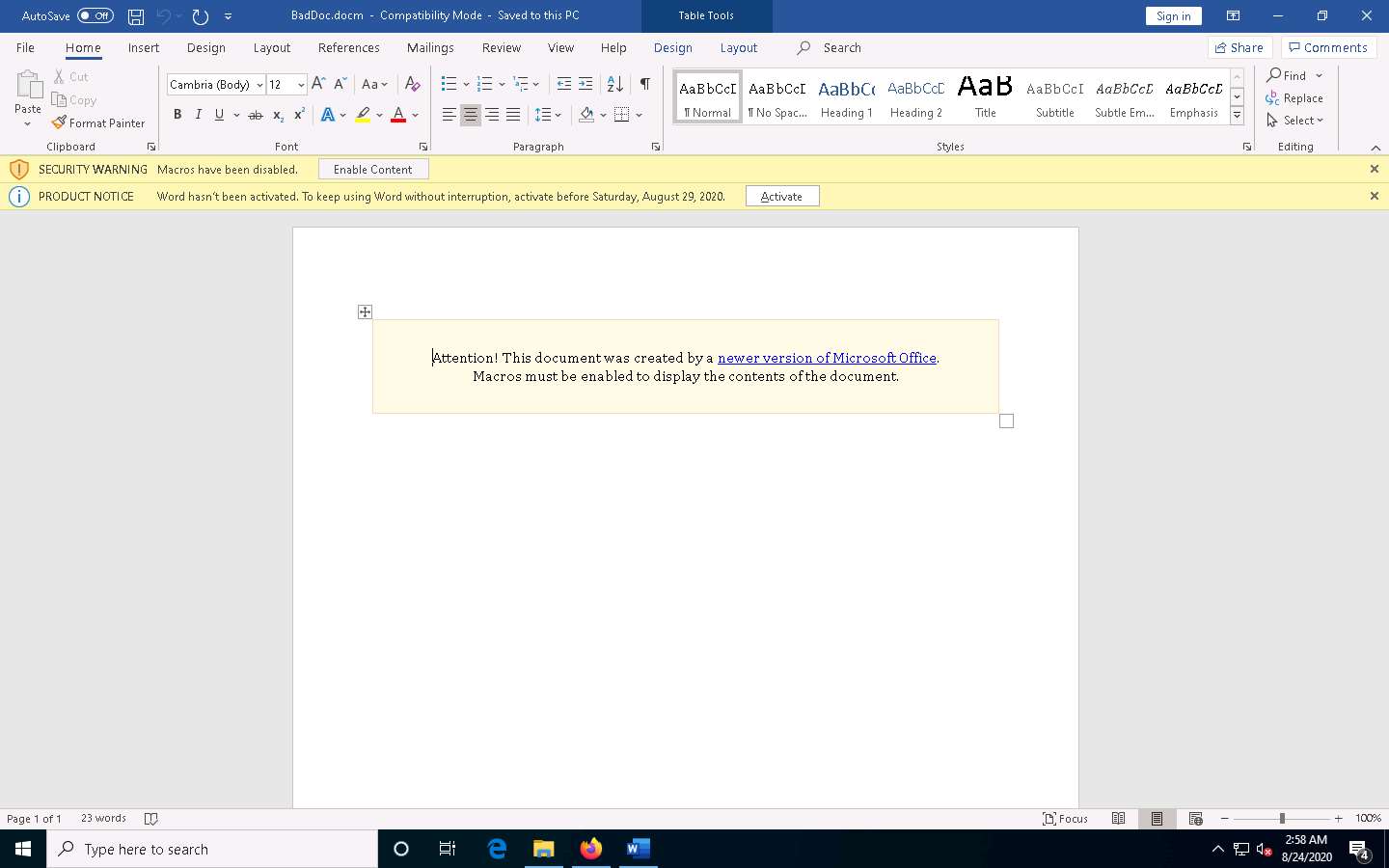Toggle Print Layout view button
Image resolution: width=1389 pixels, height=868 pixels.
click(x=1157, y=819)
